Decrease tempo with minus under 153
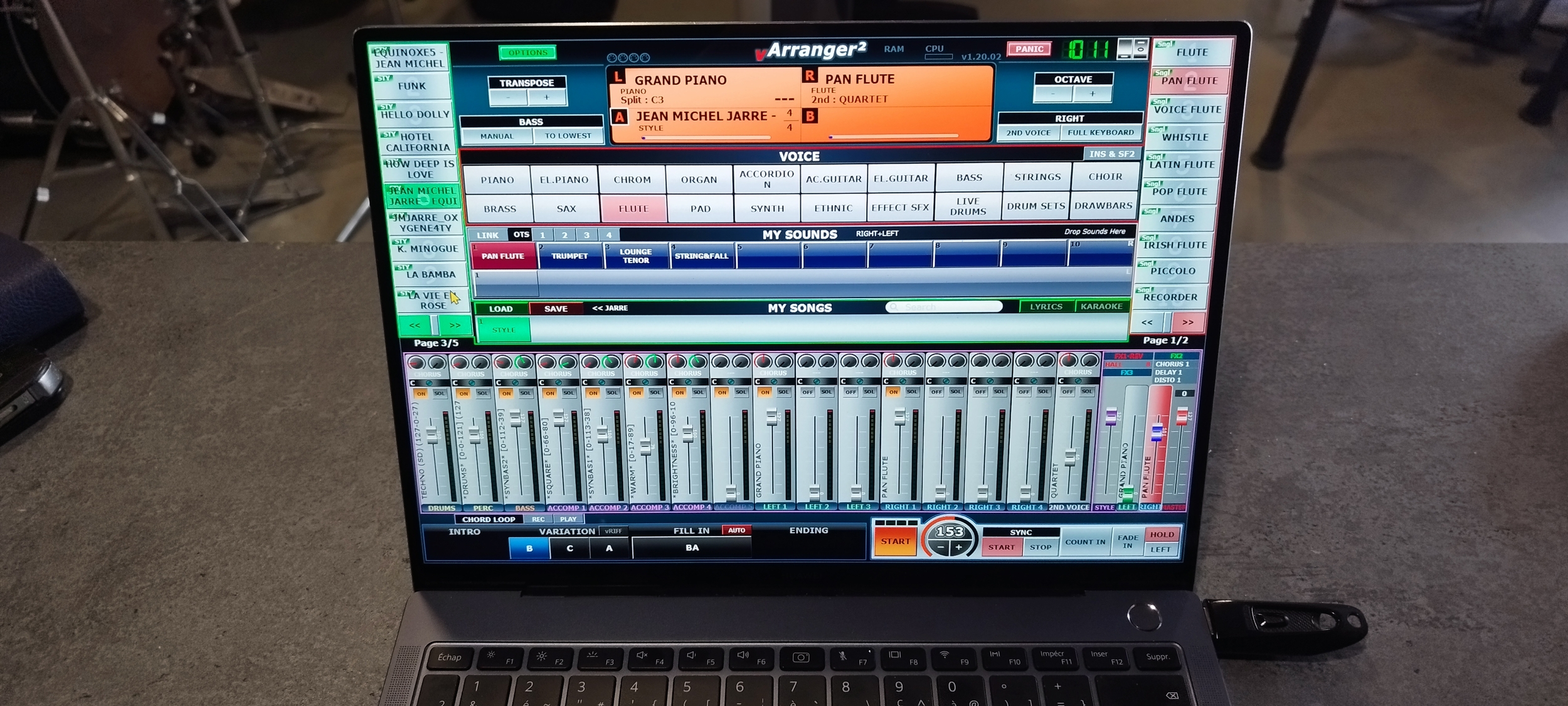The image size is (1568, 706). point(941,548)
